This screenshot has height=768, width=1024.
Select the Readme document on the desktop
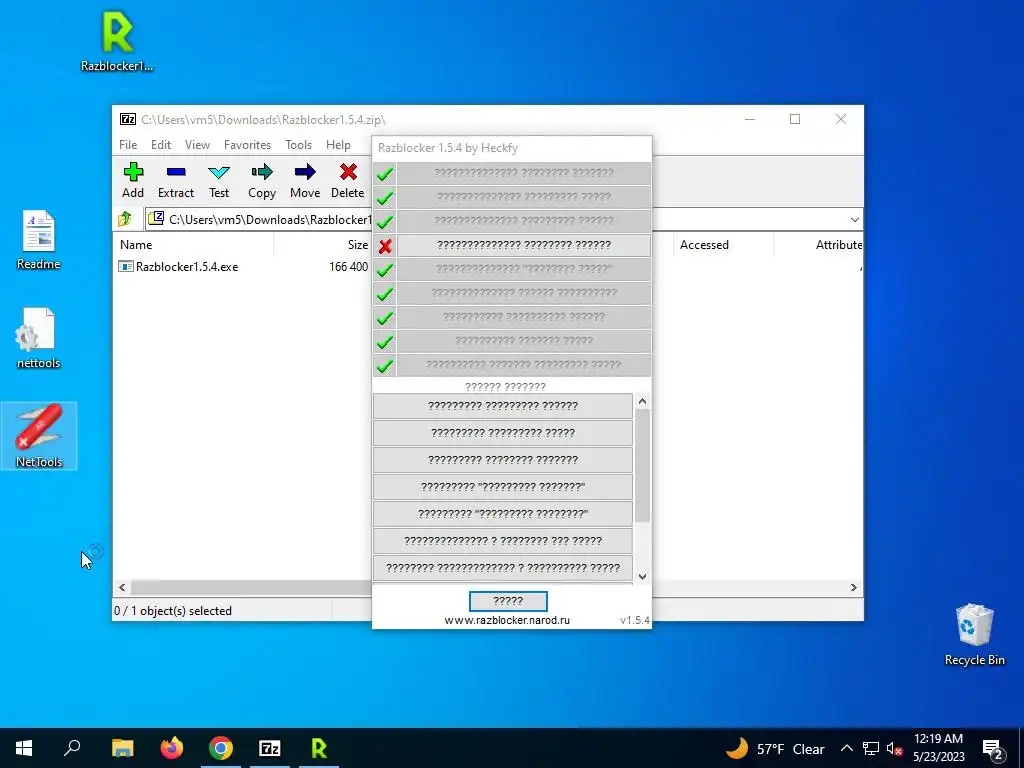[x=39, y=240]
